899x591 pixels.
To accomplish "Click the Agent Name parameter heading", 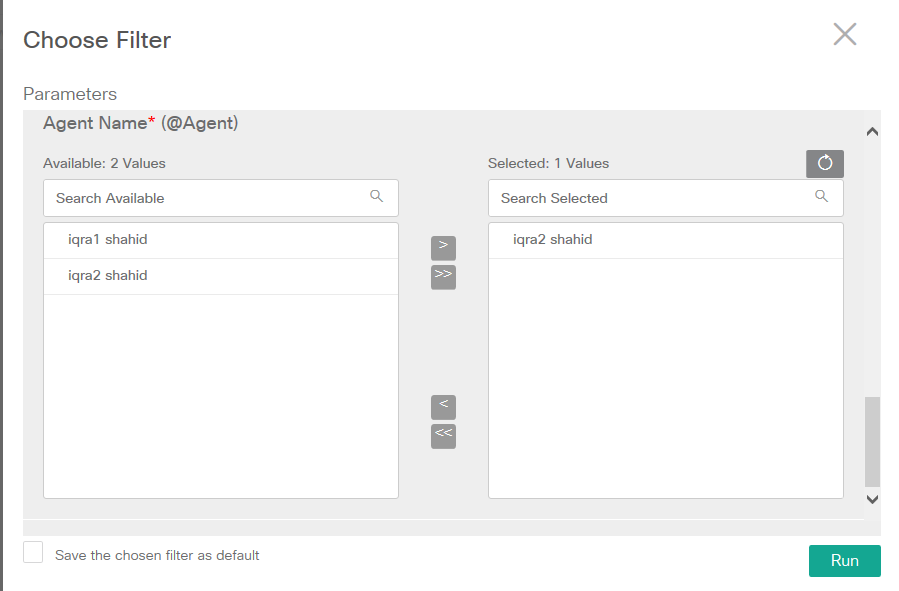I will point(140,124).
